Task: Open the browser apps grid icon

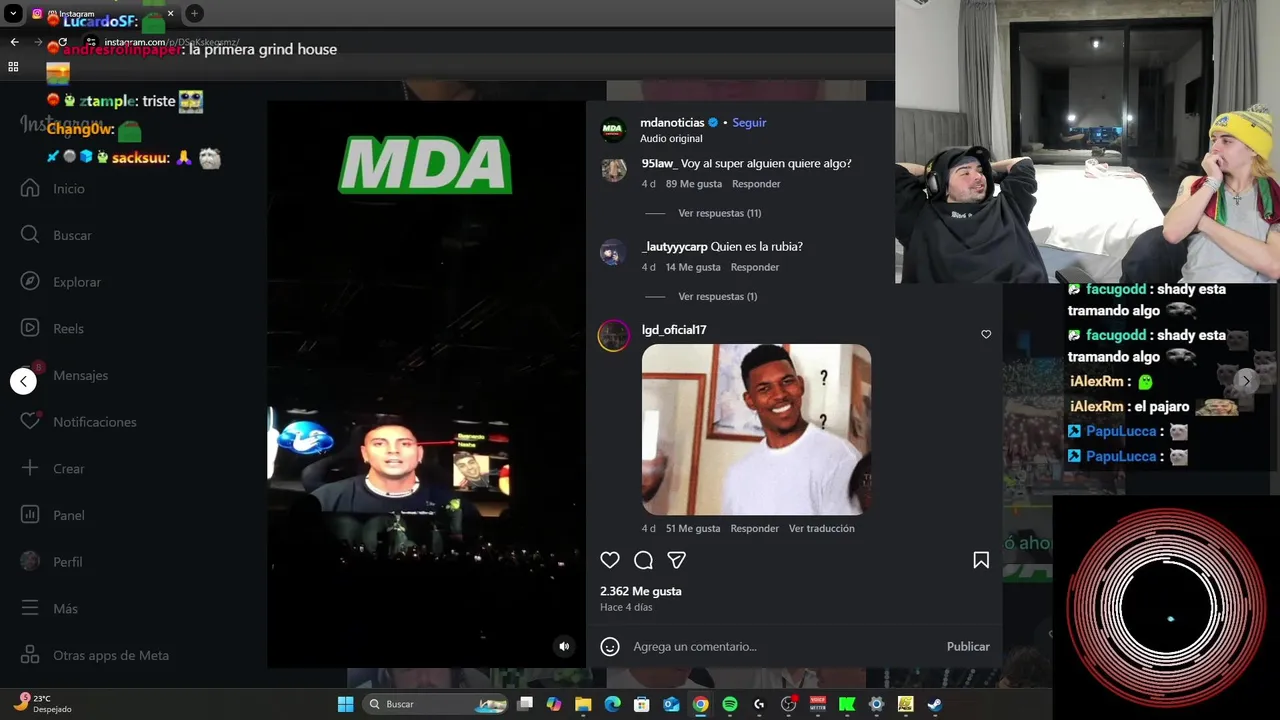Action: click(x=13, y=67)
